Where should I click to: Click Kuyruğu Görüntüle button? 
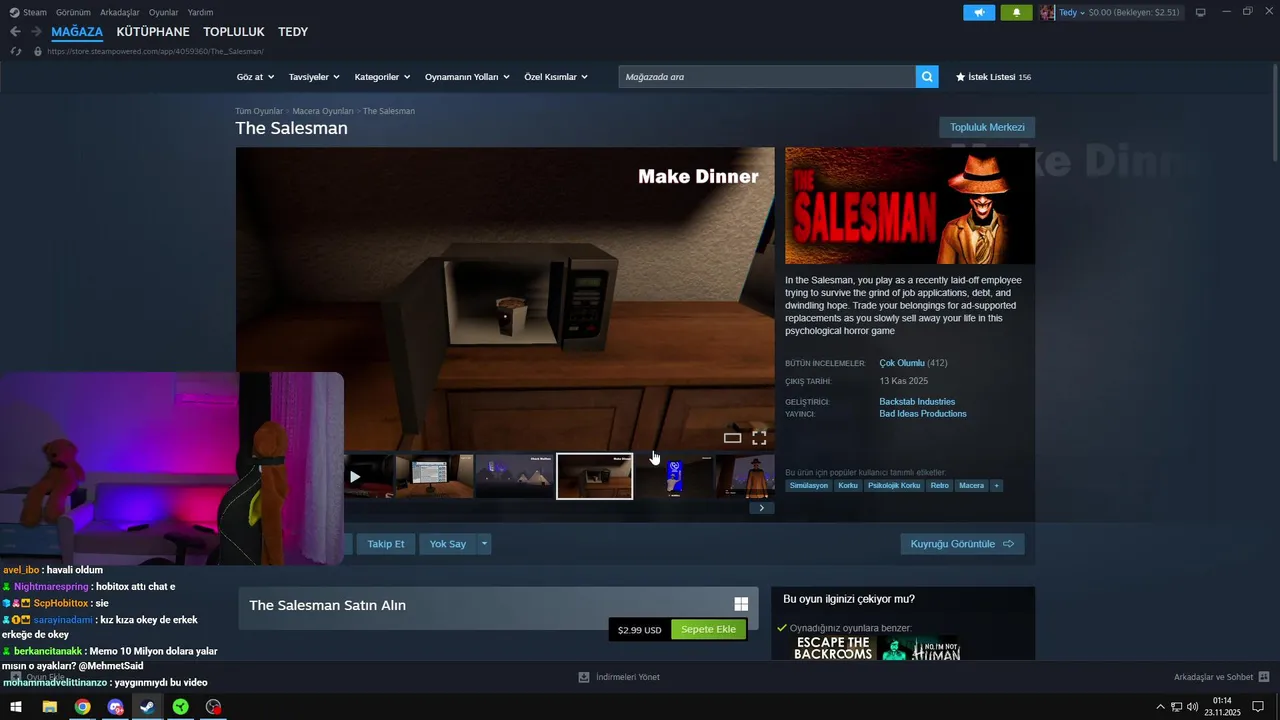(x=962, y=544)
